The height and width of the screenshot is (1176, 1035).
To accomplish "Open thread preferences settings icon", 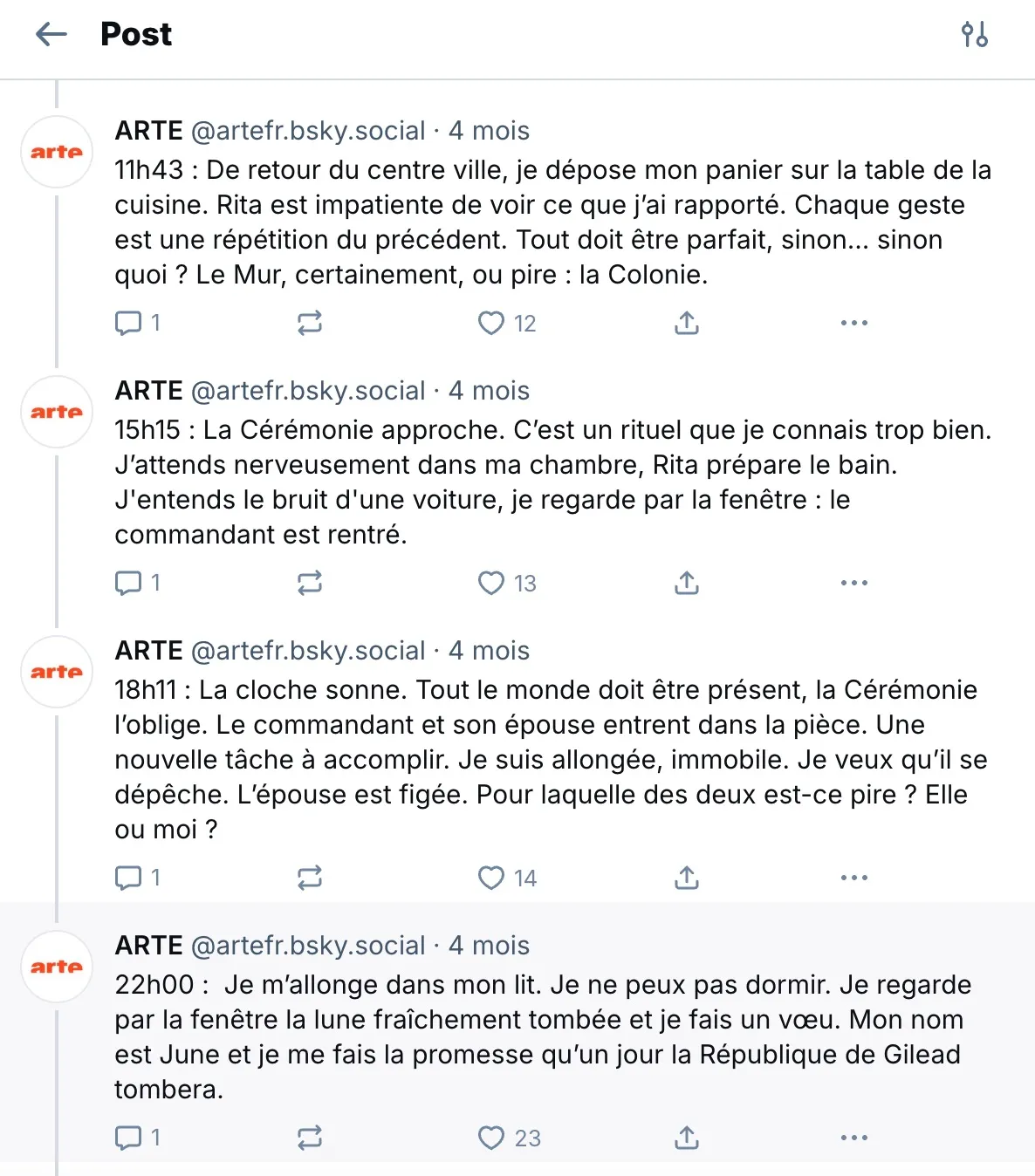I will tap(974, 35).
